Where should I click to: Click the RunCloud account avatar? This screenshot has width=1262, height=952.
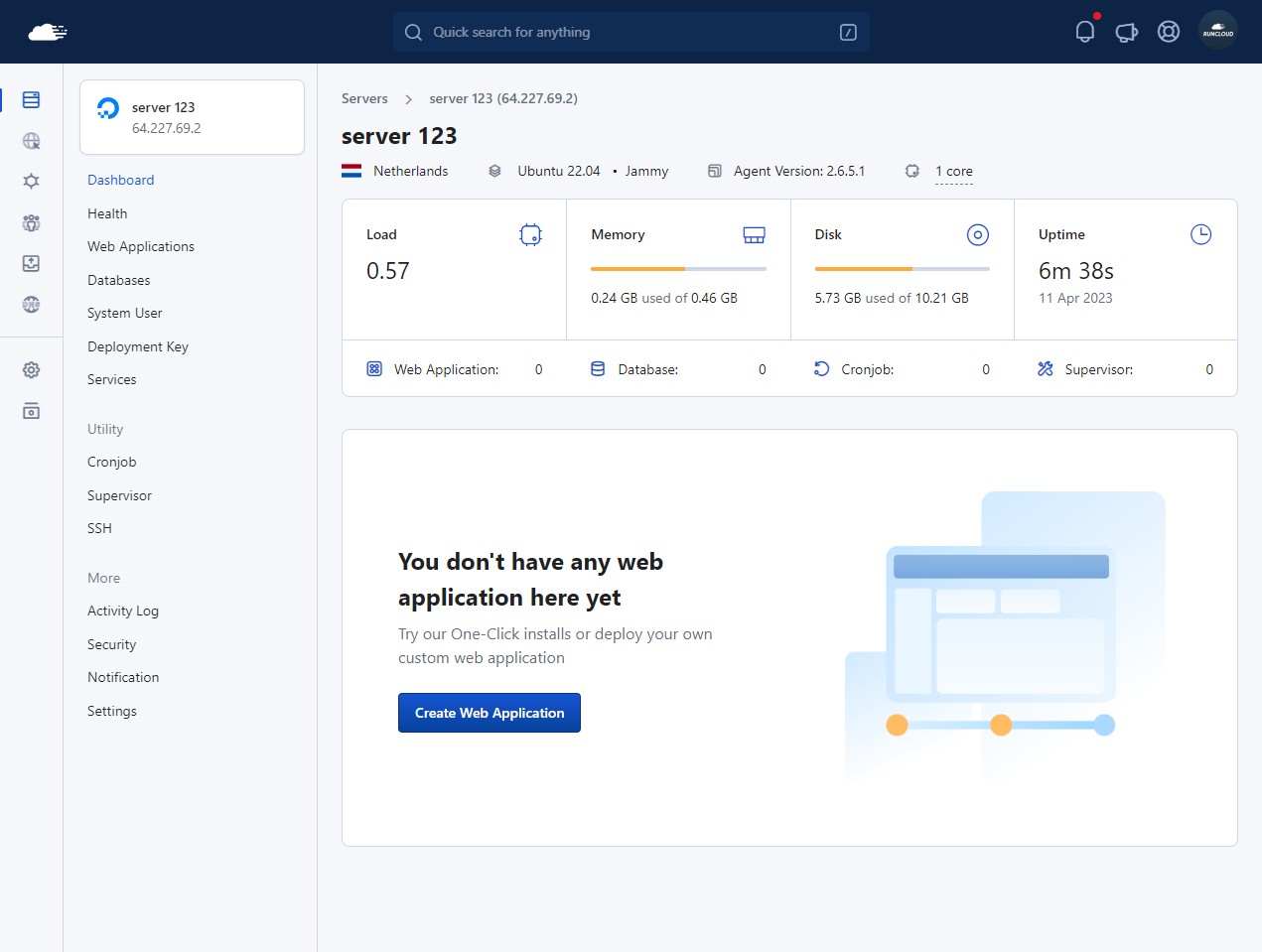point(1218,31)
